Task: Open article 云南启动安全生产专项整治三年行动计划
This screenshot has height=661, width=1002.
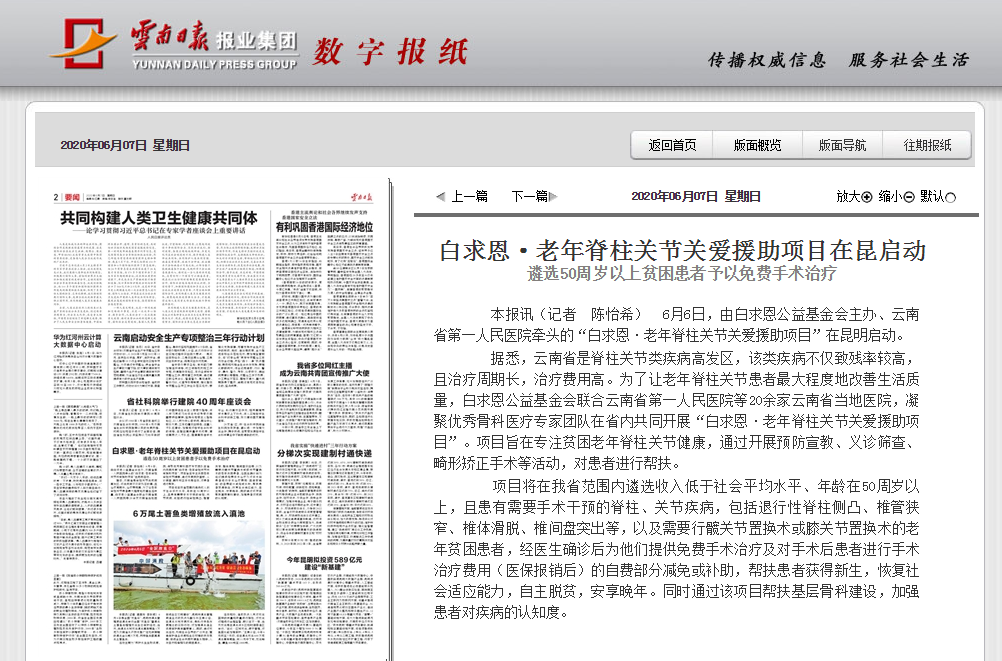Action: (x=189, y=337)
